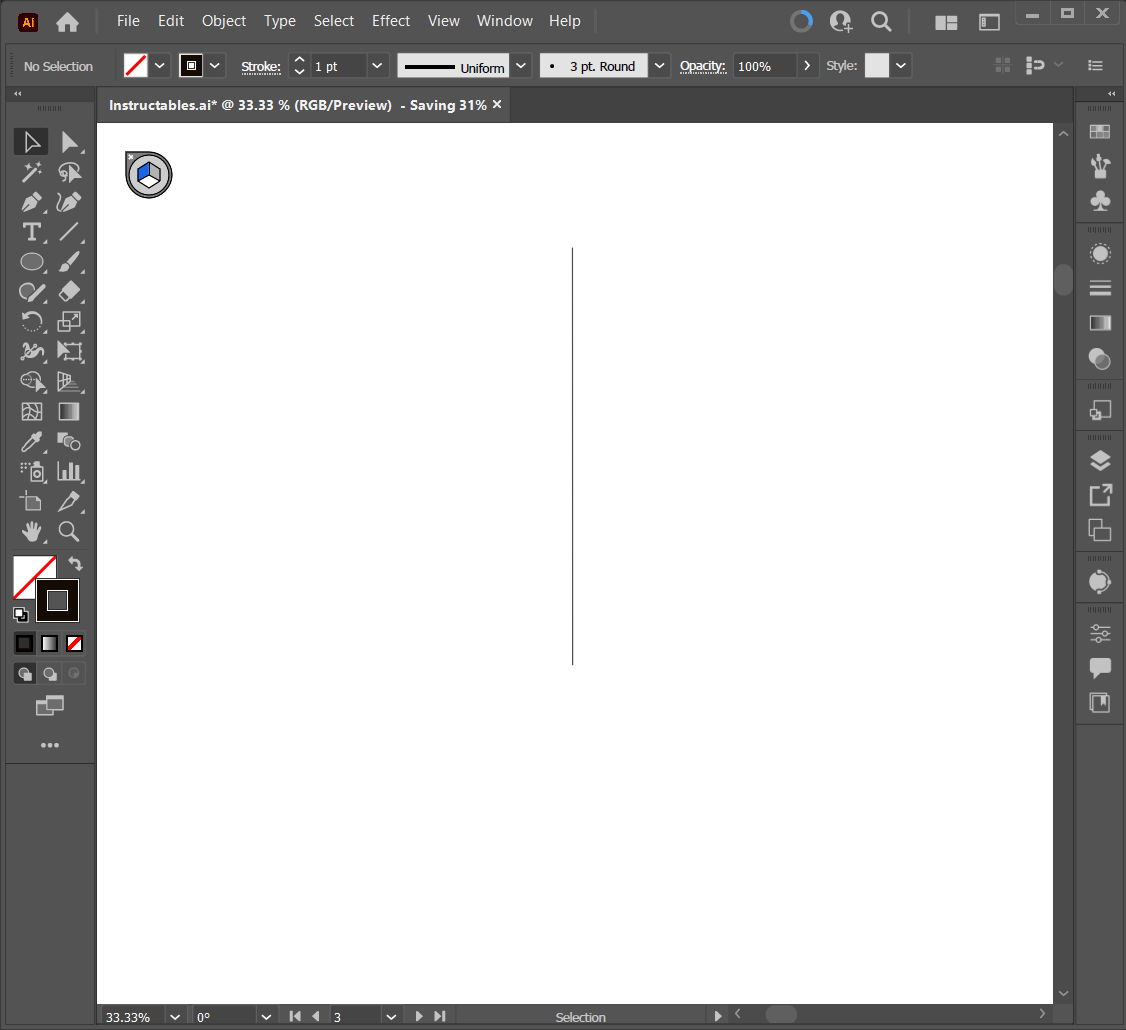Set the fill color to None
This screenshot has width=1126, height=1030.
click(x=74, y=643)
